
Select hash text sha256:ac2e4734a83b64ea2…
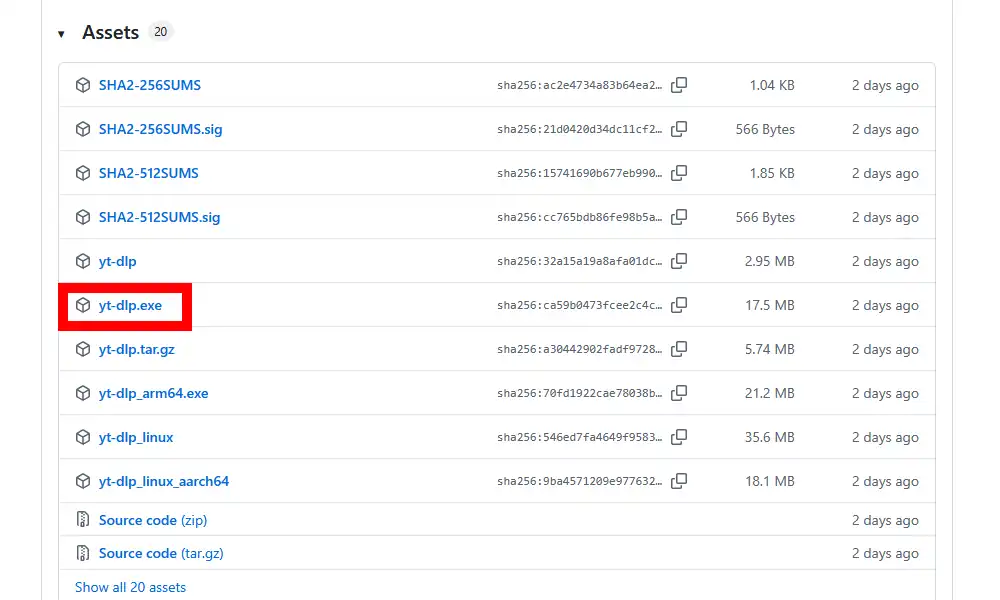pyautogui.click(x=580, y=85)
